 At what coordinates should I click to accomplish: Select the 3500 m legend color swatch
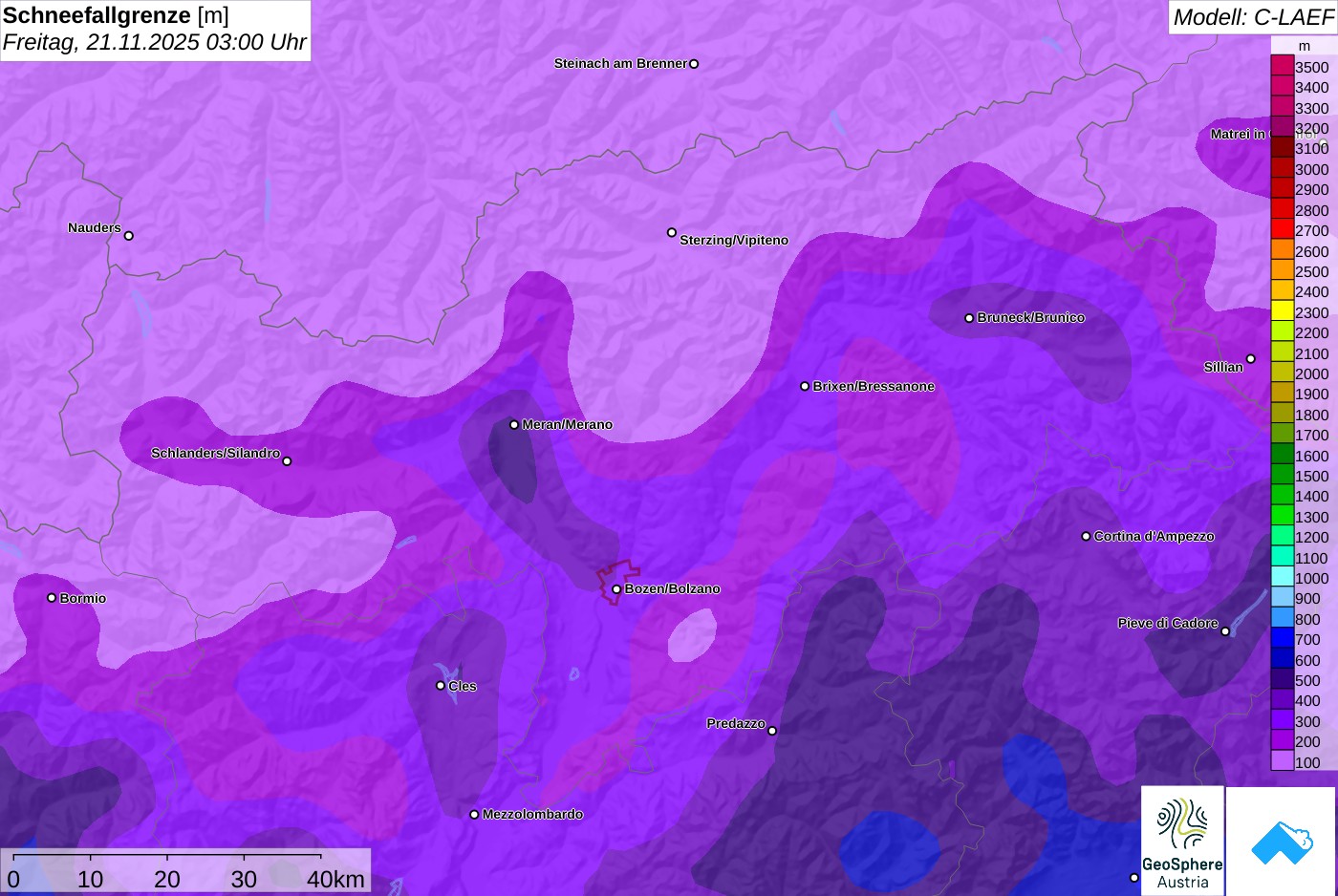[1282, 66]
